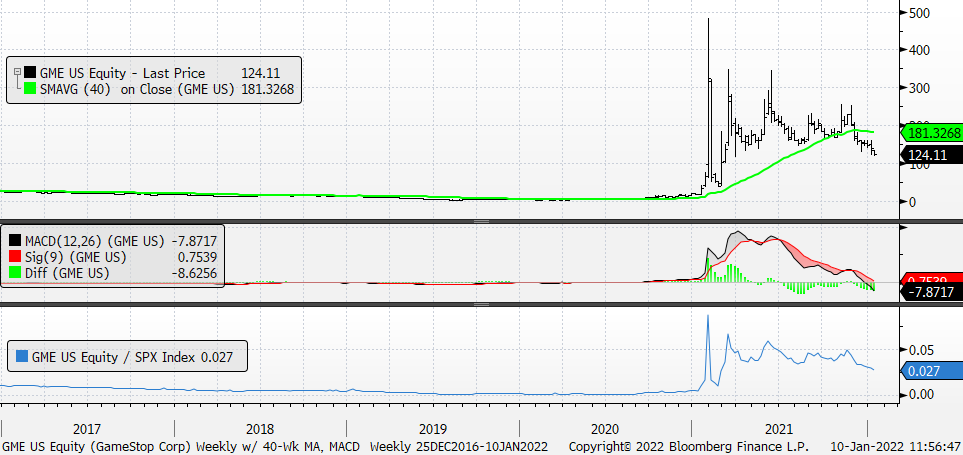
Task: Select 'Sig(9) (GME US)' legend label
Action: pos(76,257)
